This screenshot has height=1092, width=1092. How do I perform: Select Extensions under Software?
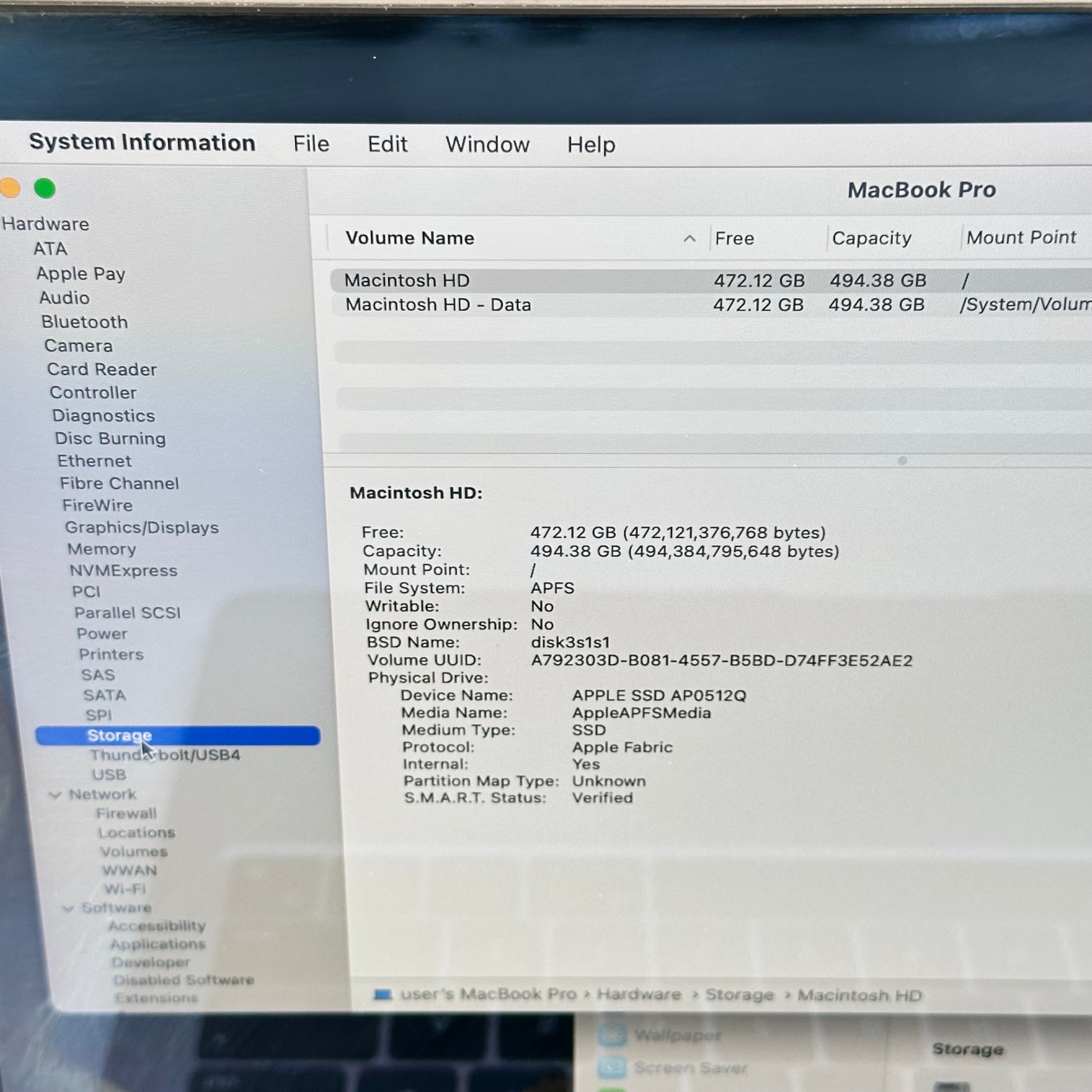[157, 998]
